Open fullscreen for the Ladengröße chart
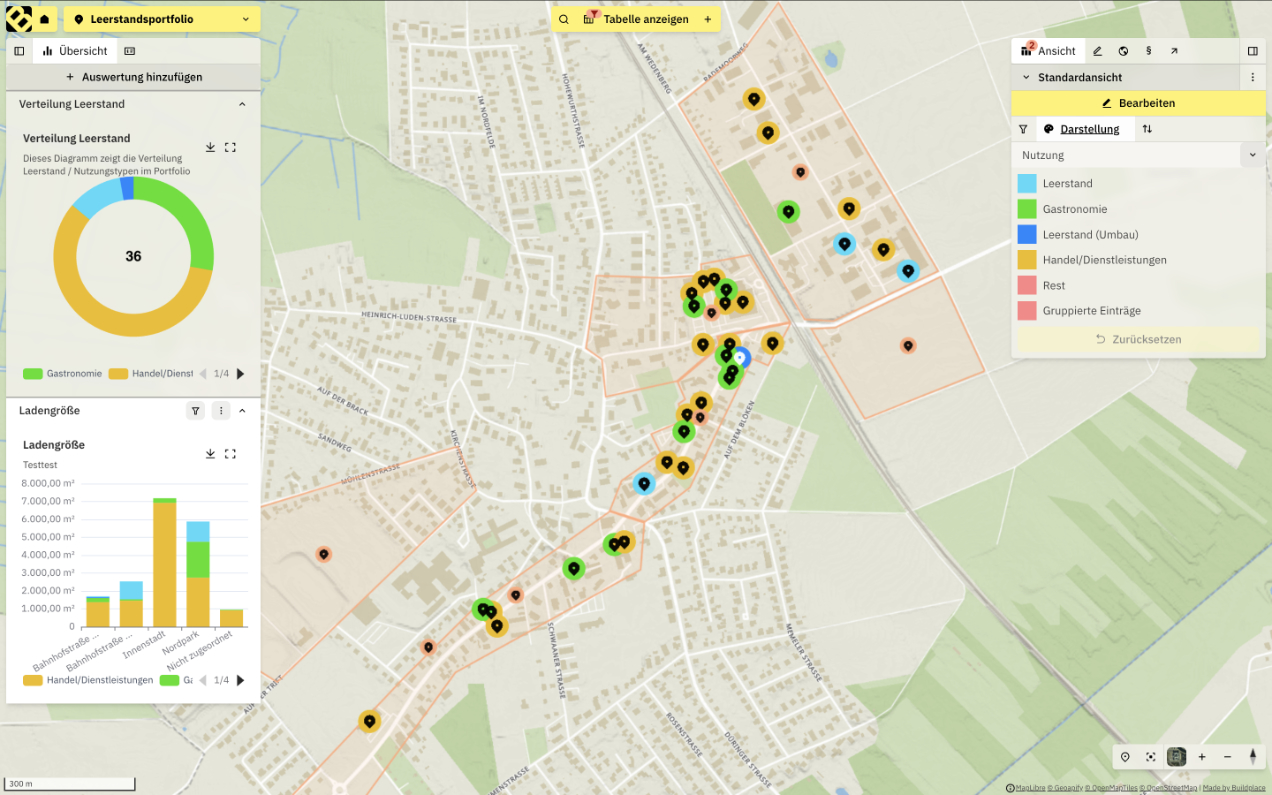Screen dimensions: 1272x795 click(x=230, y=453)
